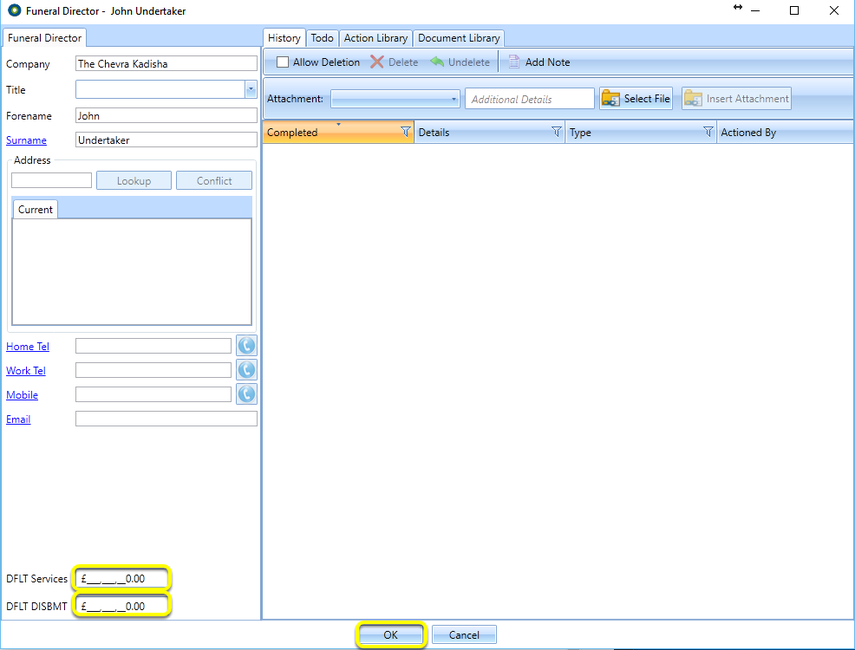Image resolution: width=855 pixels, height=650 pixels.
Task: Click the red Delete cross icon
Action: 377,62
